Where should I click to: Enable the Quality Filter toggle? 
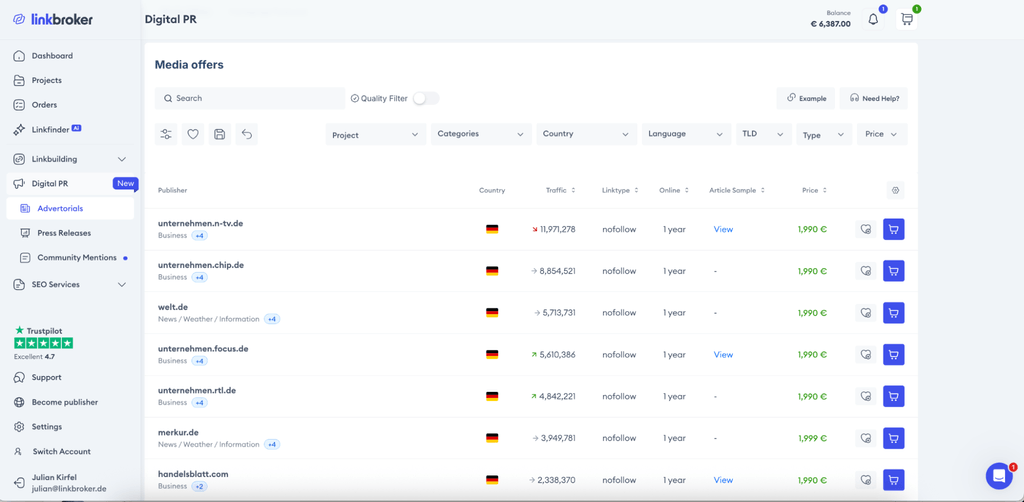tap(426, 98)
